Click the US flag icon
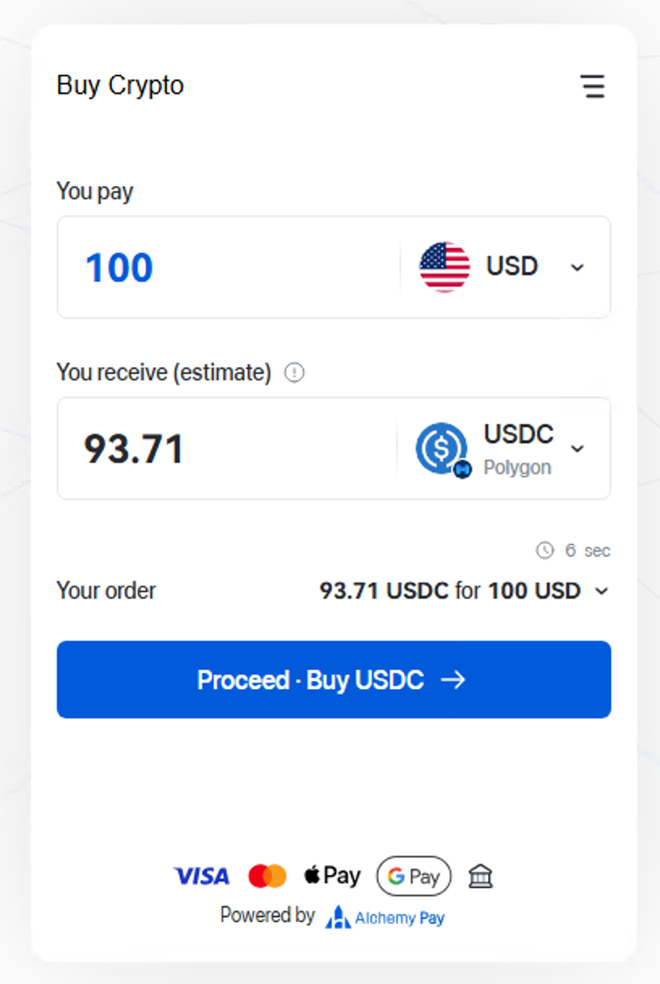The height and width of the screenshot is (984, 660). point(444,267)
